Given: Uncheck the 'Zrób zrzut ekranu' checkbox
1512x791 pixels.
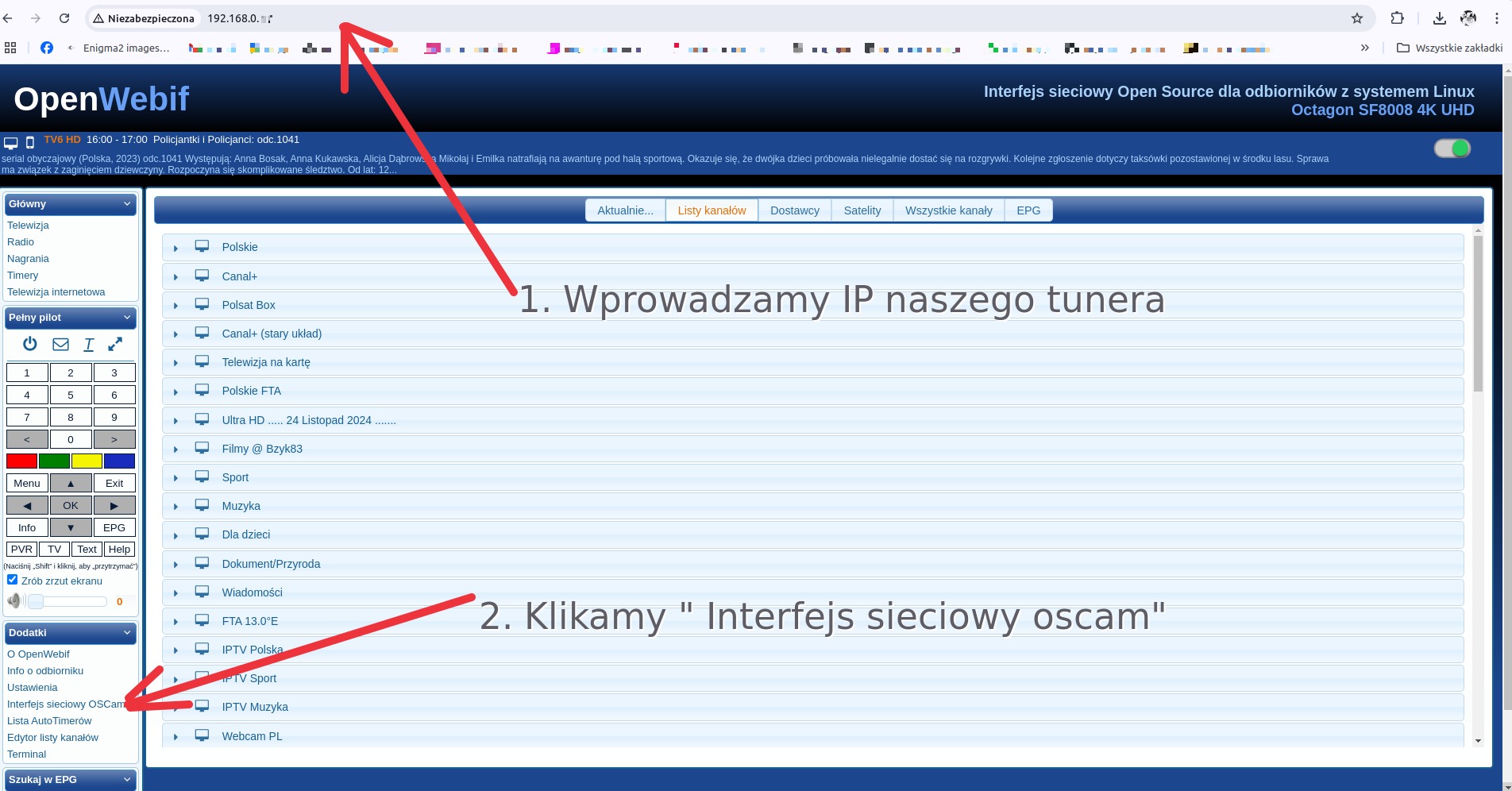Looking at the screenshot, I should [13, 580].
